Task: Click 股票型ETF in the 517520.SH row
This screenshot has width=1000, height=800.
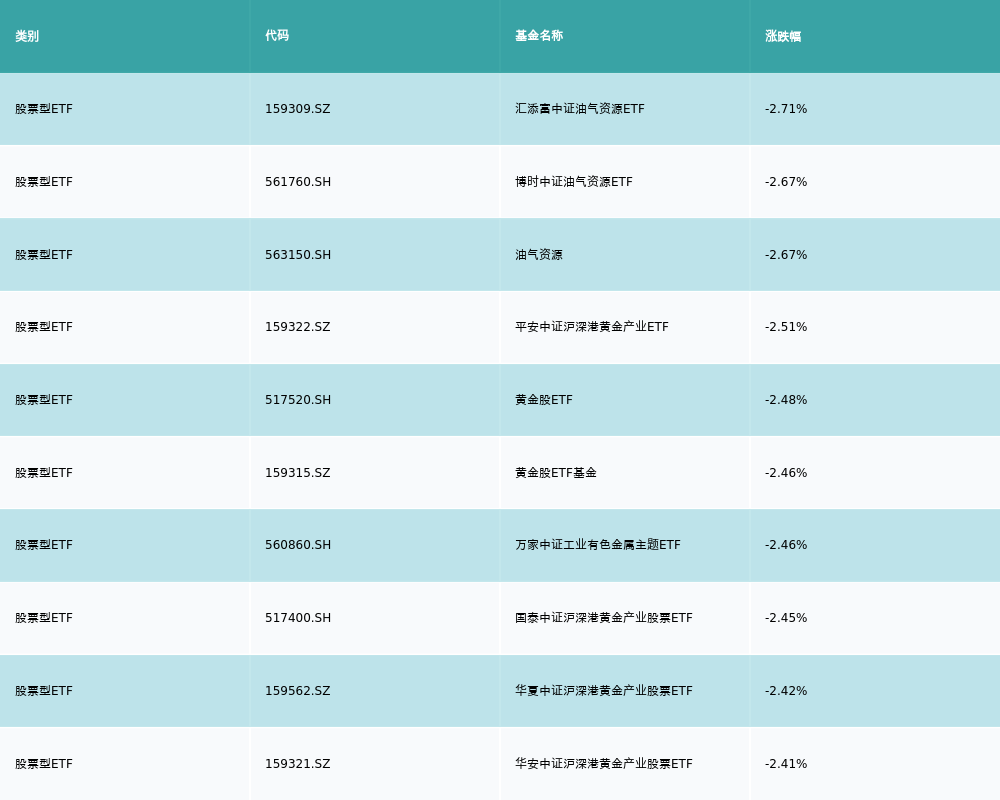Action: [44, 400]
